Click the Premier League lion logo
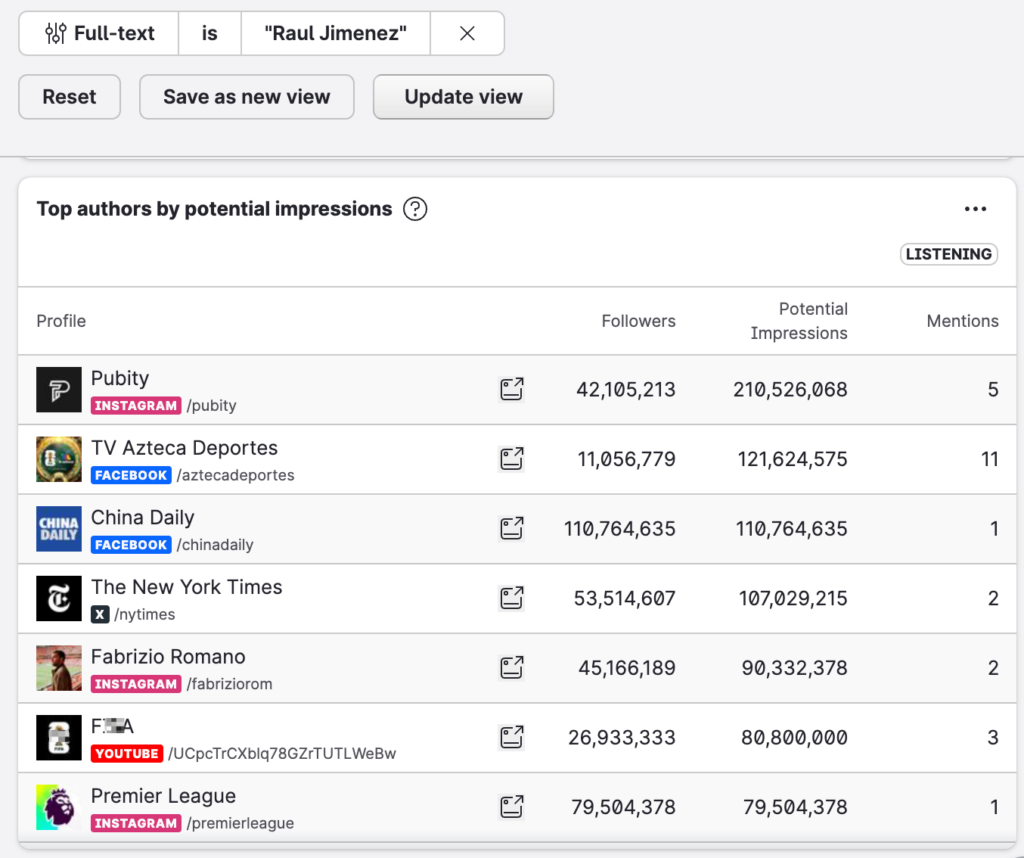The height and width of the screenshot is (858, 1024). [x=59, y=808]
